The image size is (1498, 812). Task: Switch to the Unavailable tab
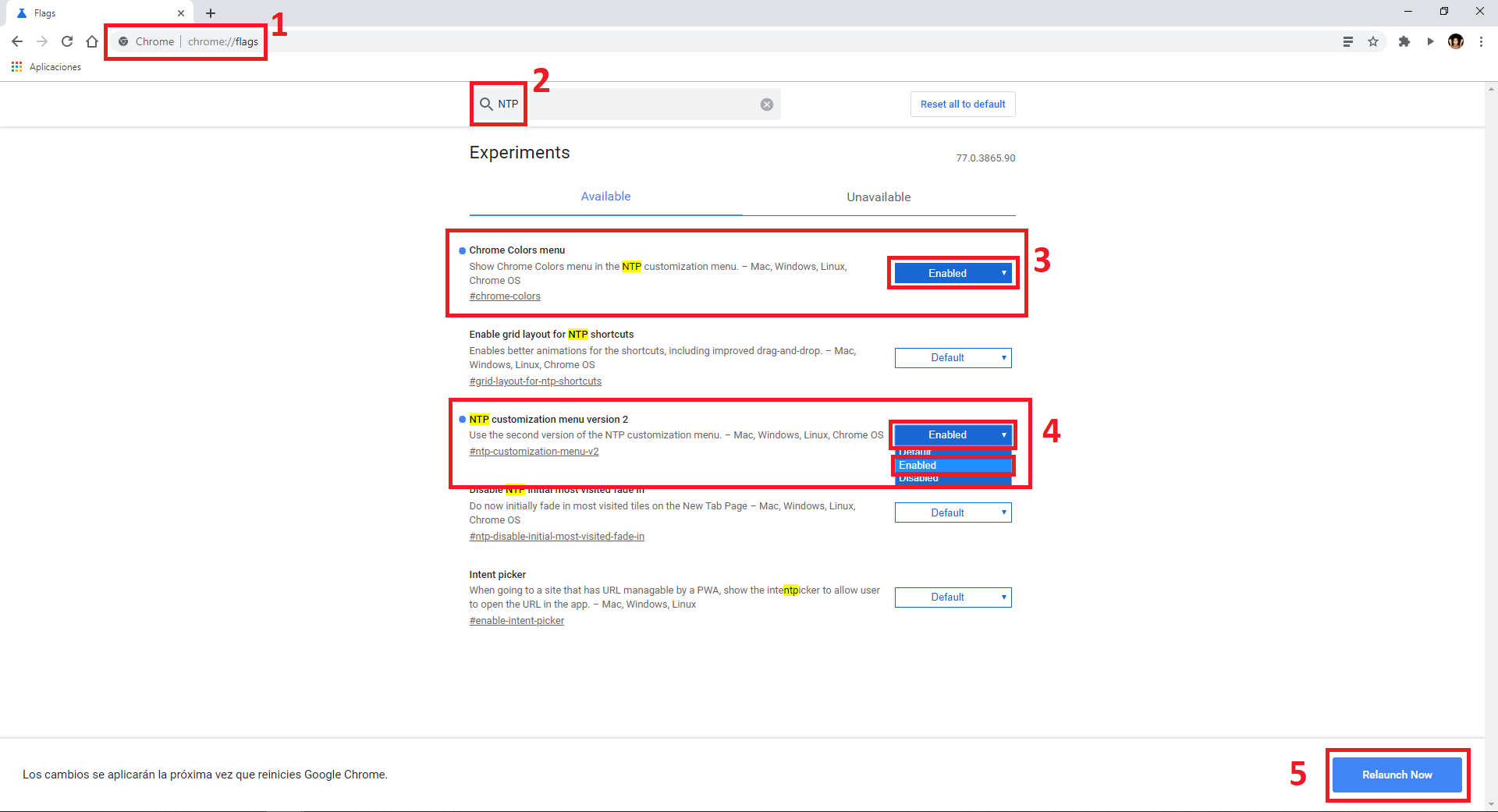click(879, 197)
